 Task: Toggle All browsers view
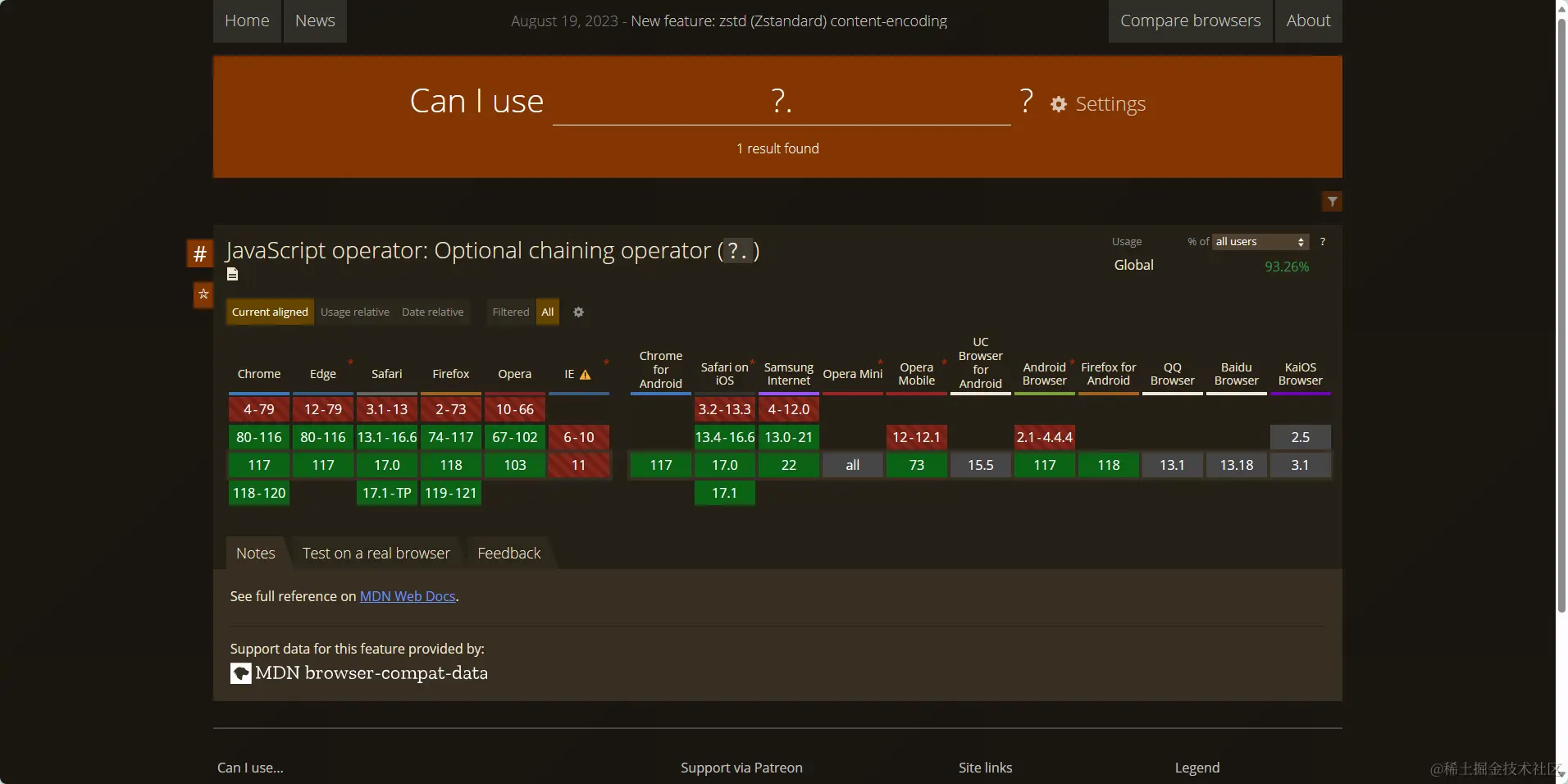point(548,312)
